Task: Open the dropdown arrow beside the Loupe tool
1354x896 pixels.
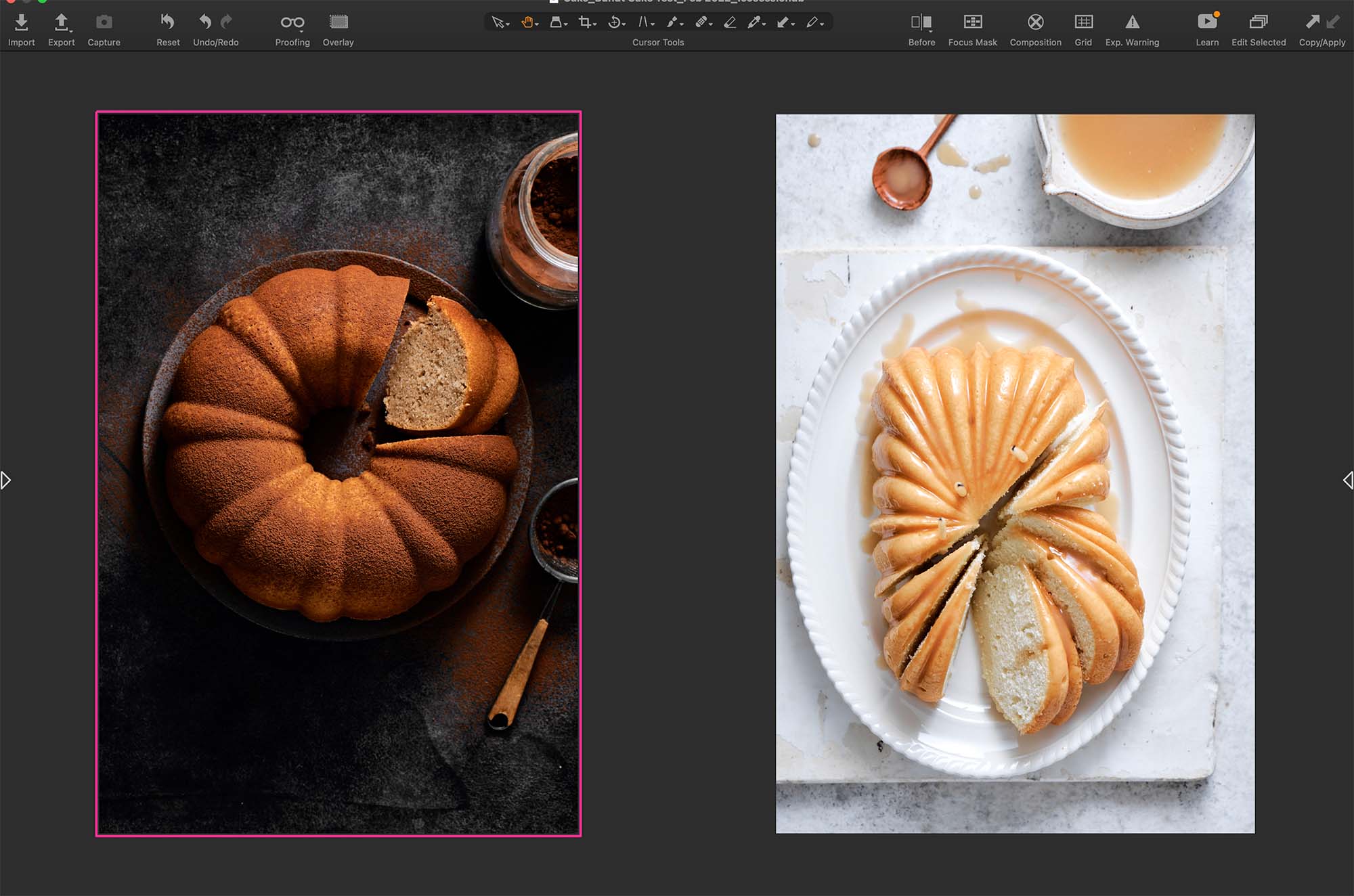Action: [566, 25]
